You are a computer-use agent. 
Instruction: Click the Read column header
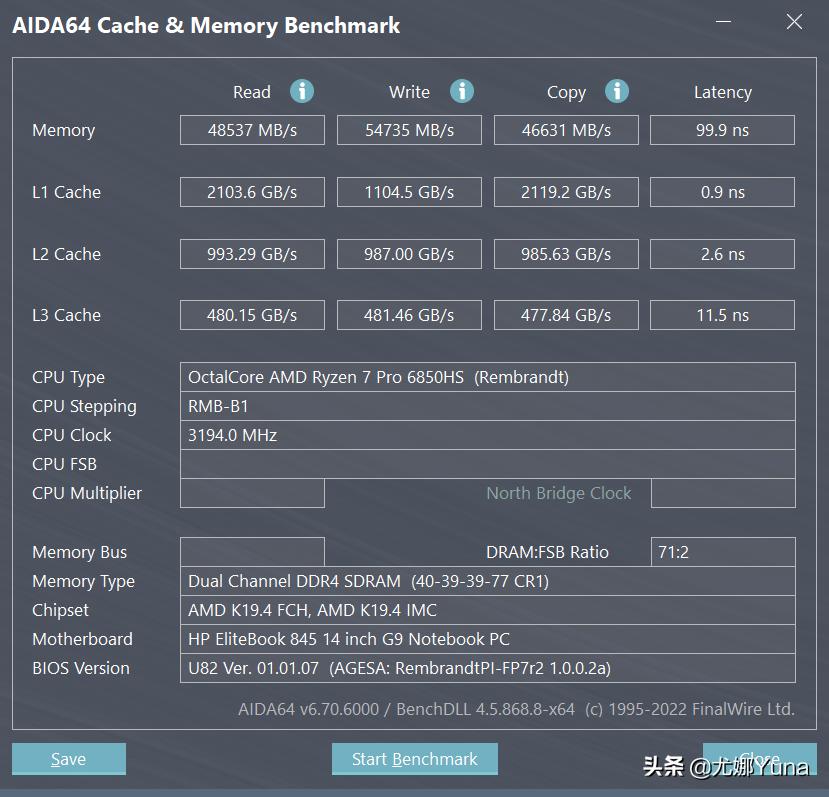click(x=252, y=92)
